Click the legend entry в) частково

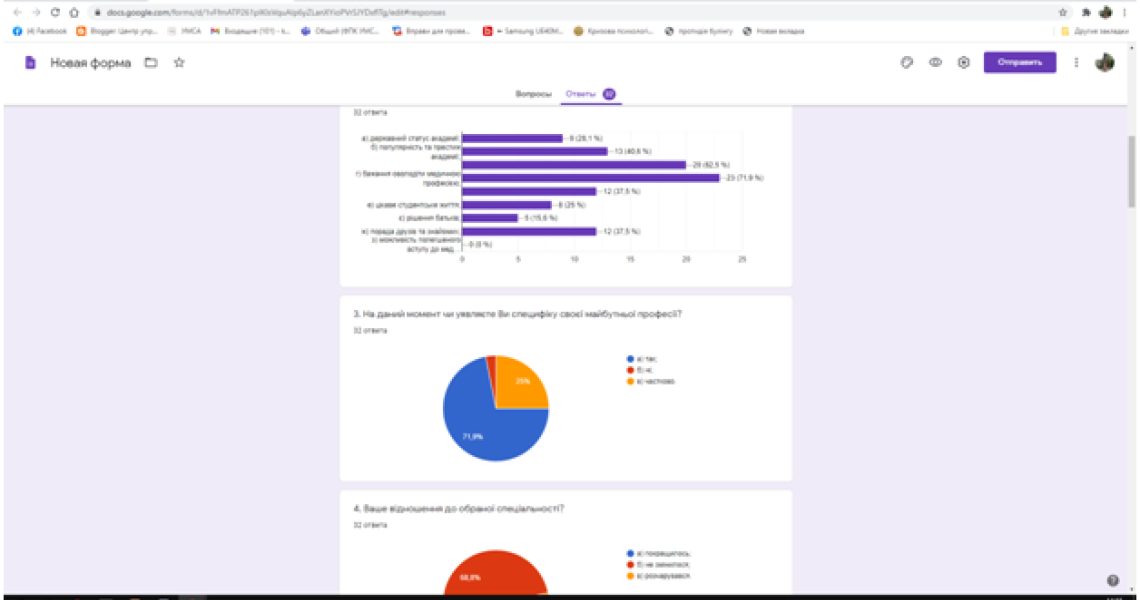(651, 381)
